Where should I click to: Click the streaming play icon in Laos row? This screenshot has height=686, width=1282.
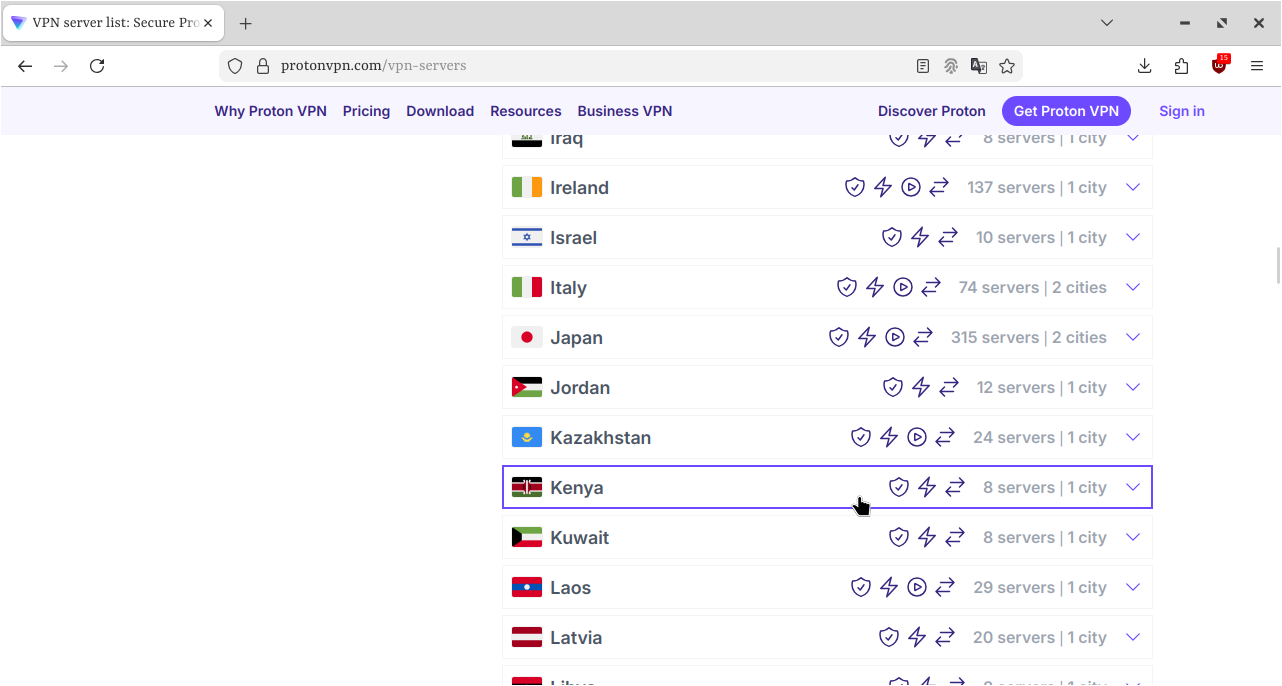(917, 587)
